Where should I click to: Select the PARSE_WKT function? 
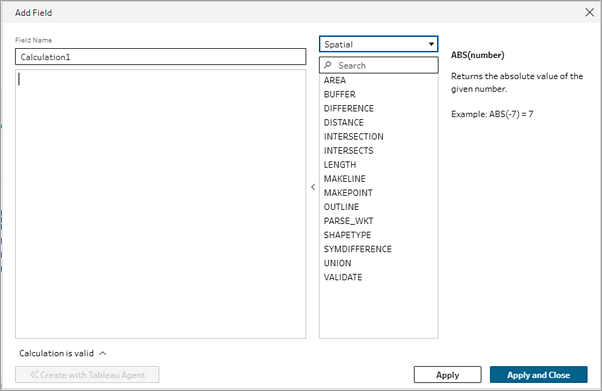[x=349, y=221]
